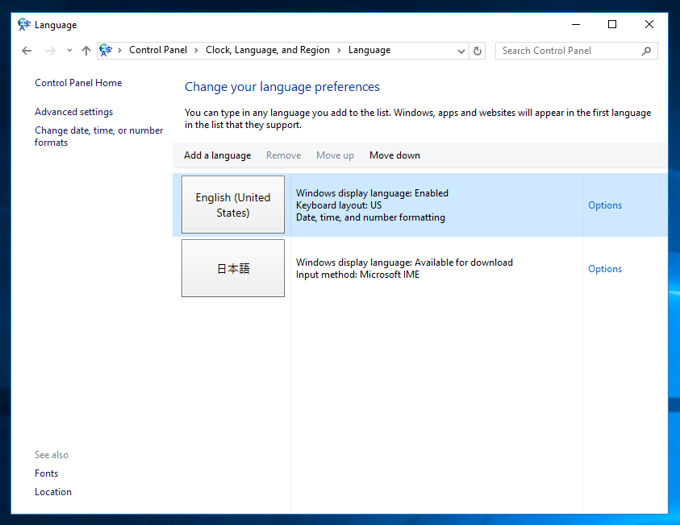Click Move up in the toolbar

coord(335,155)
